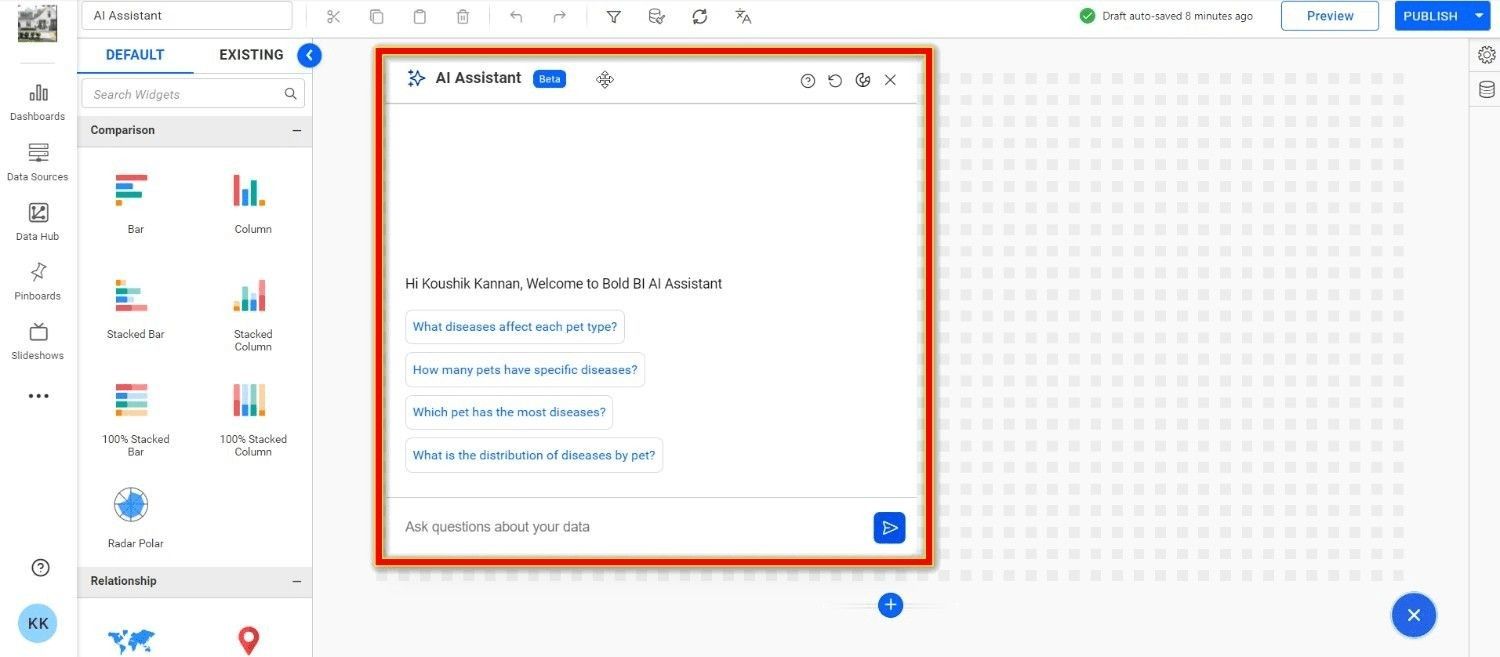Click the help question mark in sidebar
This screenshot has height=657, width=1500.
40,568
